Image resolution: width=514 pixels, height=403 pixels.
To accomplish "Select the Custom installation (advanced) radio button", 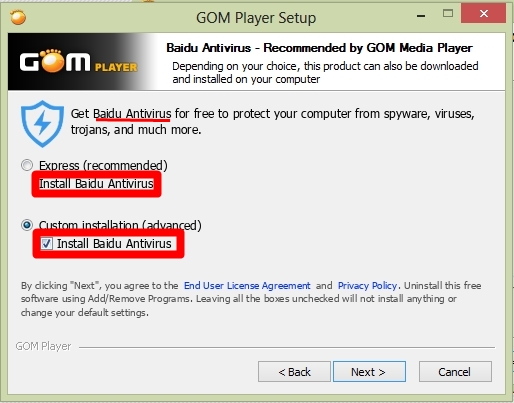I will [27, 225].
